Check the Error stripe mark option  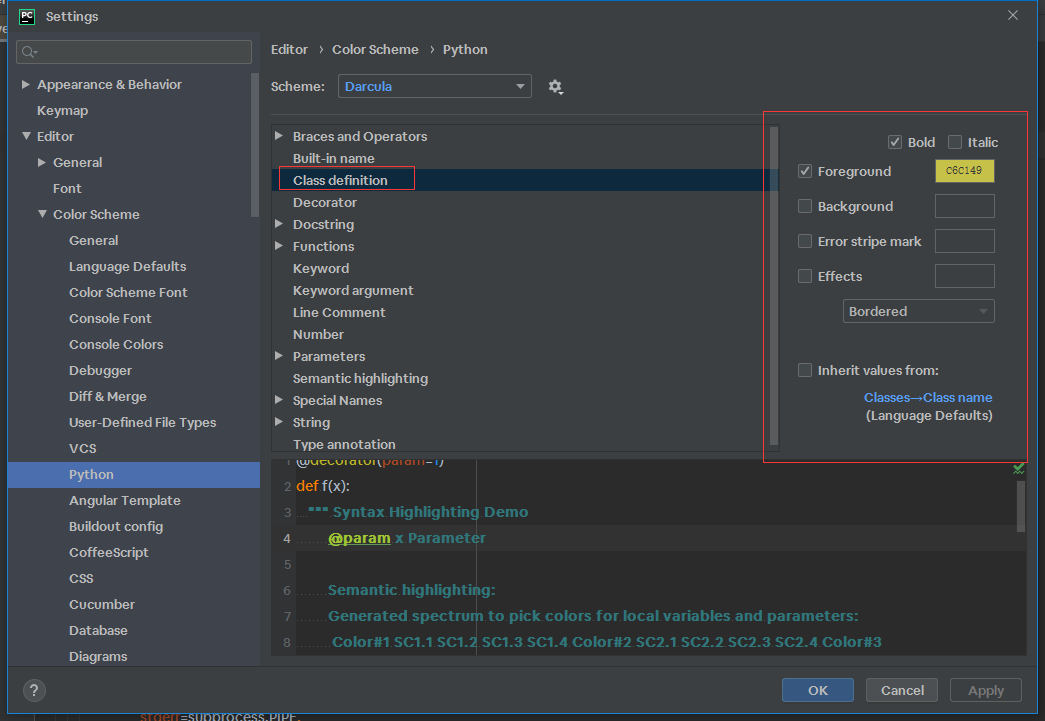click(805, 241)
